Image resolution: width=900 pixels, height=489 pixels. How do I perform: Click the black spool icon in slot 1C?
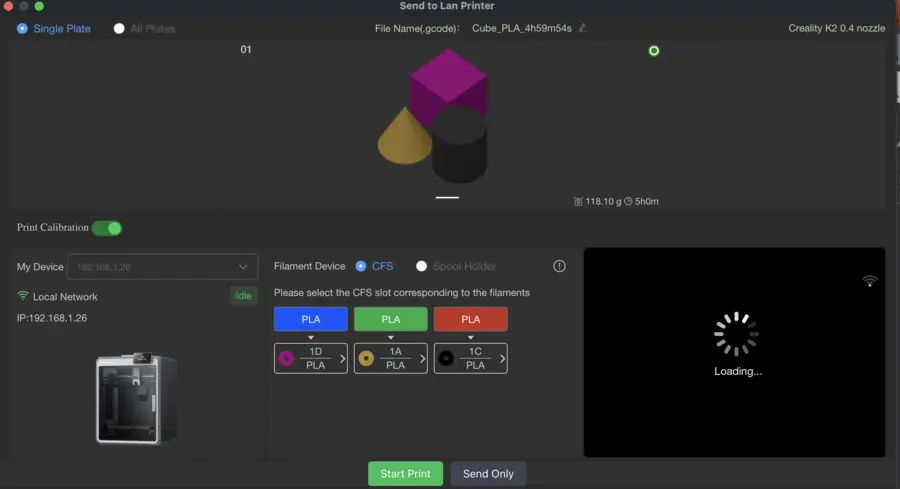pyautogui.click(x=446, y=359)
